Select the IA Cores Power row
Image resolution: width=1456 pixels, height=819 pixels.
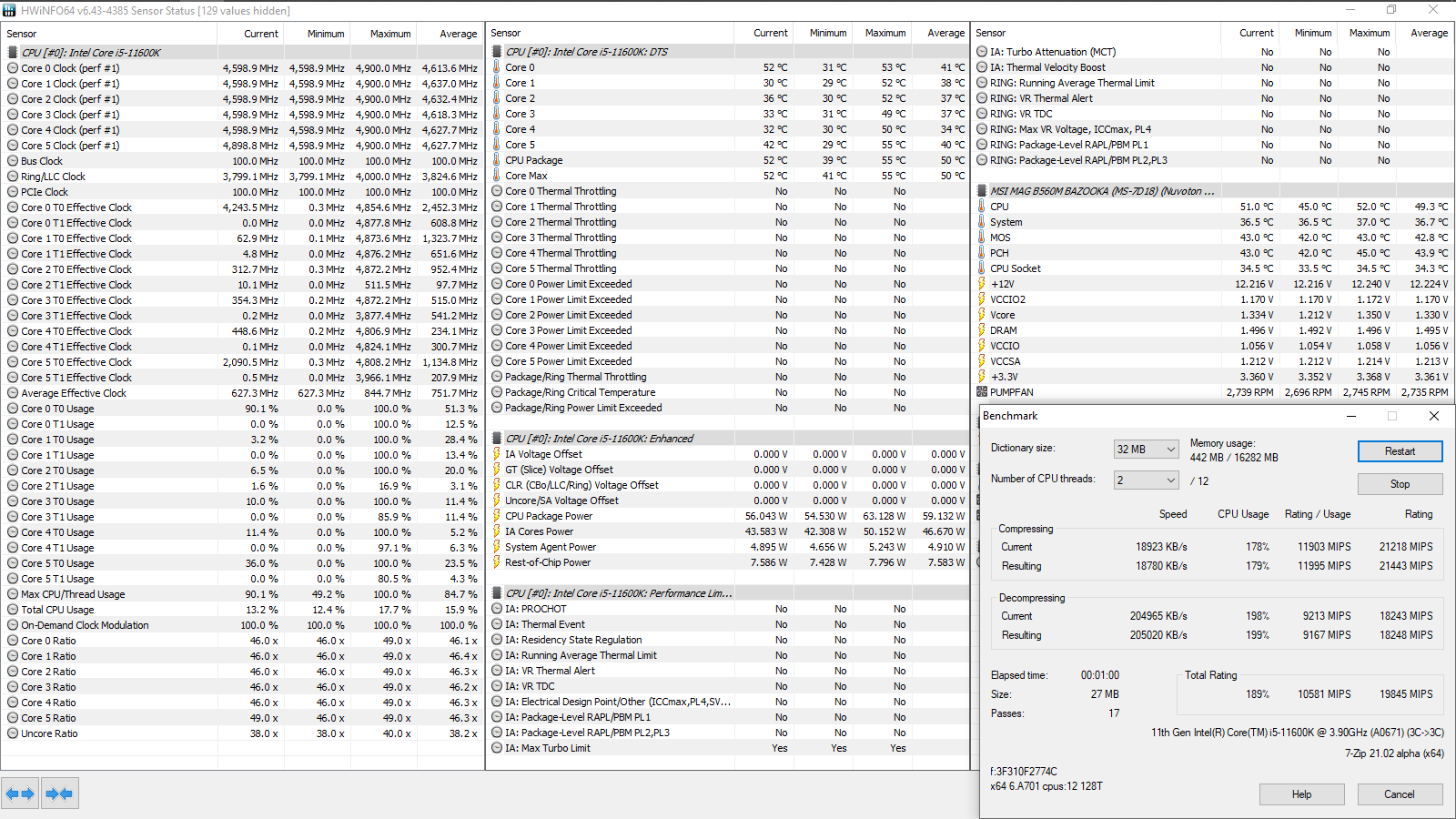[728, 531]
